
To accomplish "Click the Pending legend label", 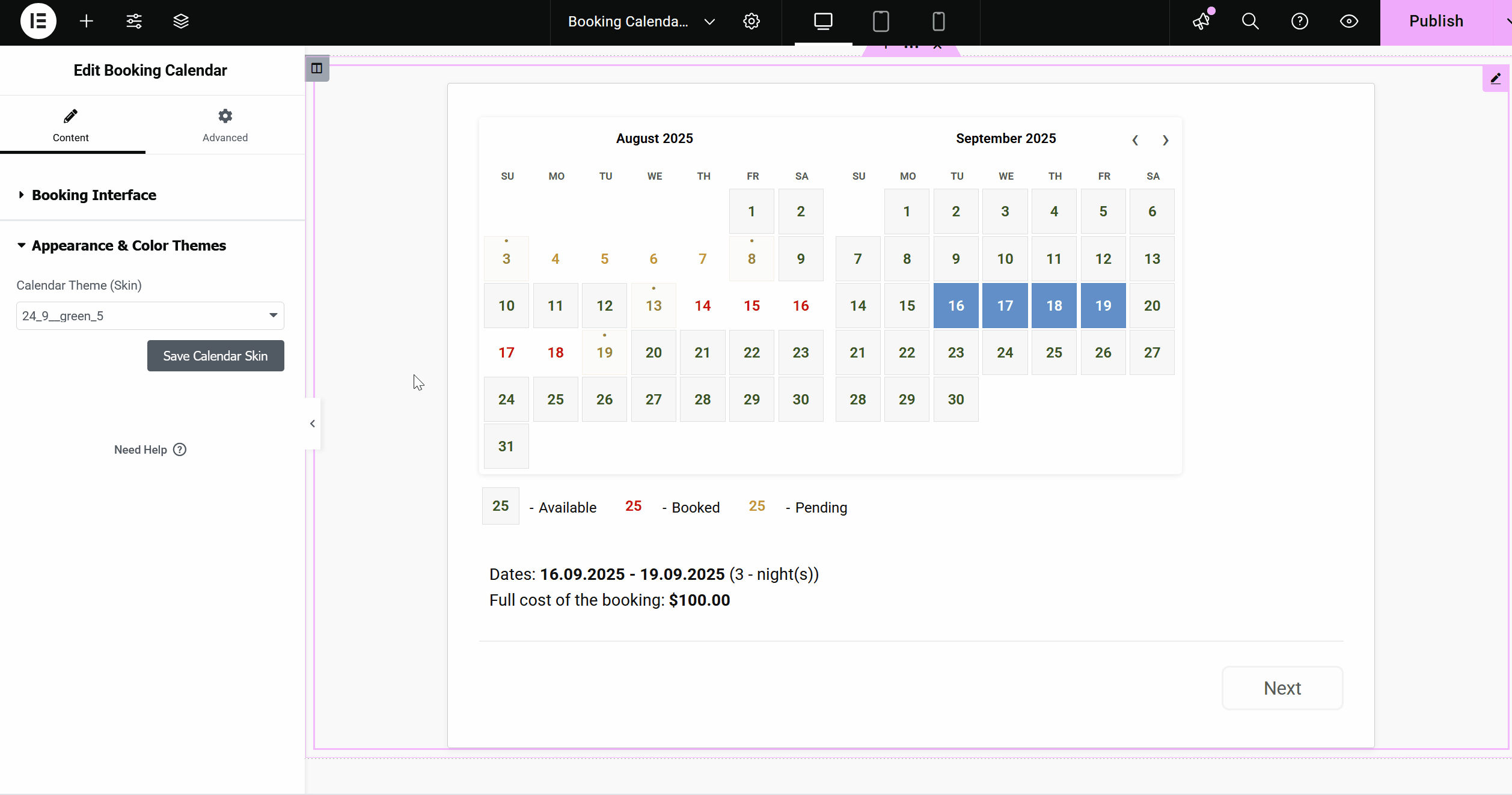I will [x=816, y=508].
